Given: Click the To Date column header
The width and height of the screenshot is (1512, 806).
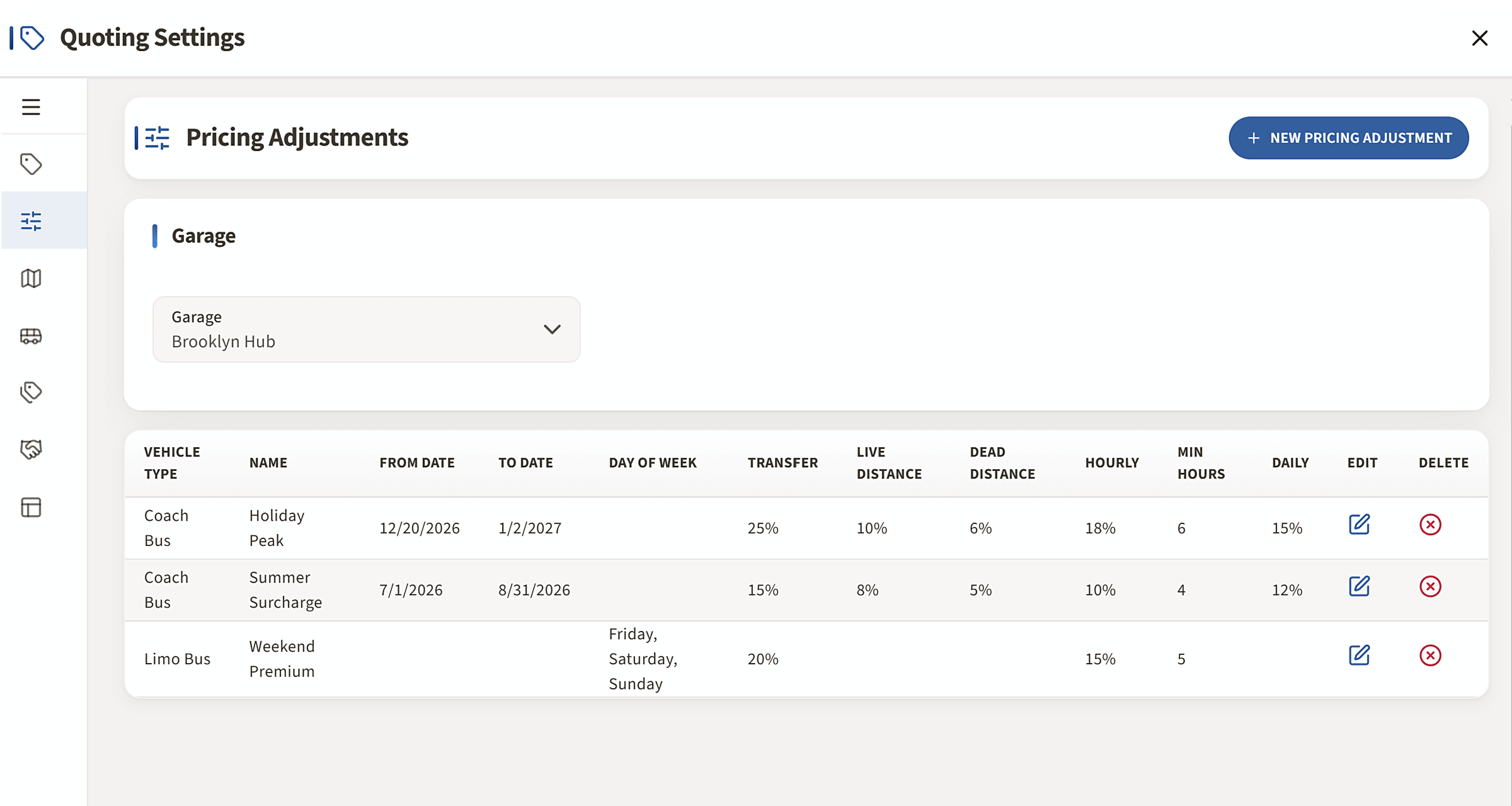Looking at the screenshot, I should [525, 463].
